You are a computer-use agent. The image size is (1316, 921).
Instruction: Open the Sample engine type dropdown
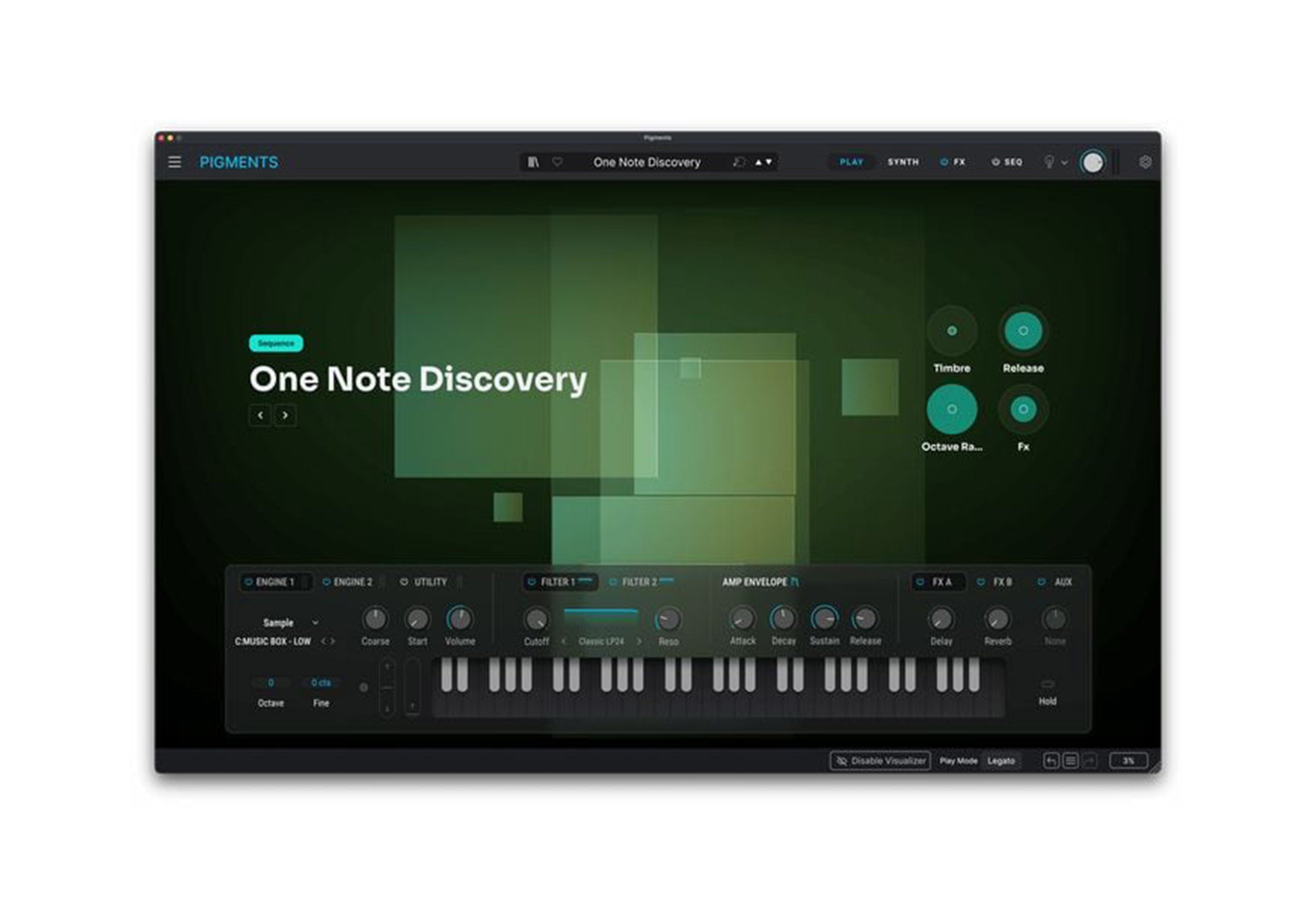click(290, 623)
